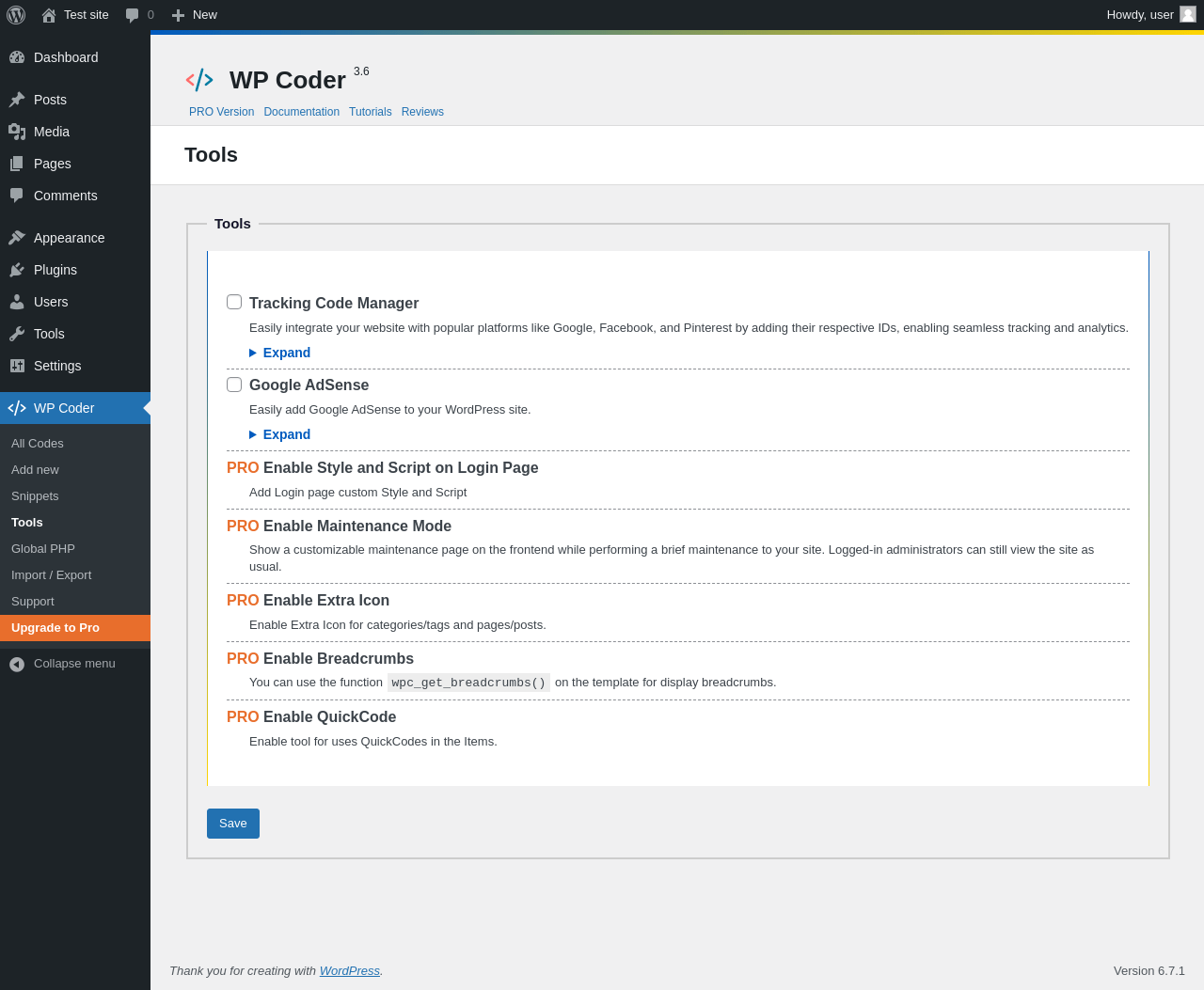Open Global PHP submenu item
The height and width of the screenshot is (990, 1204).
click(43, 549)
